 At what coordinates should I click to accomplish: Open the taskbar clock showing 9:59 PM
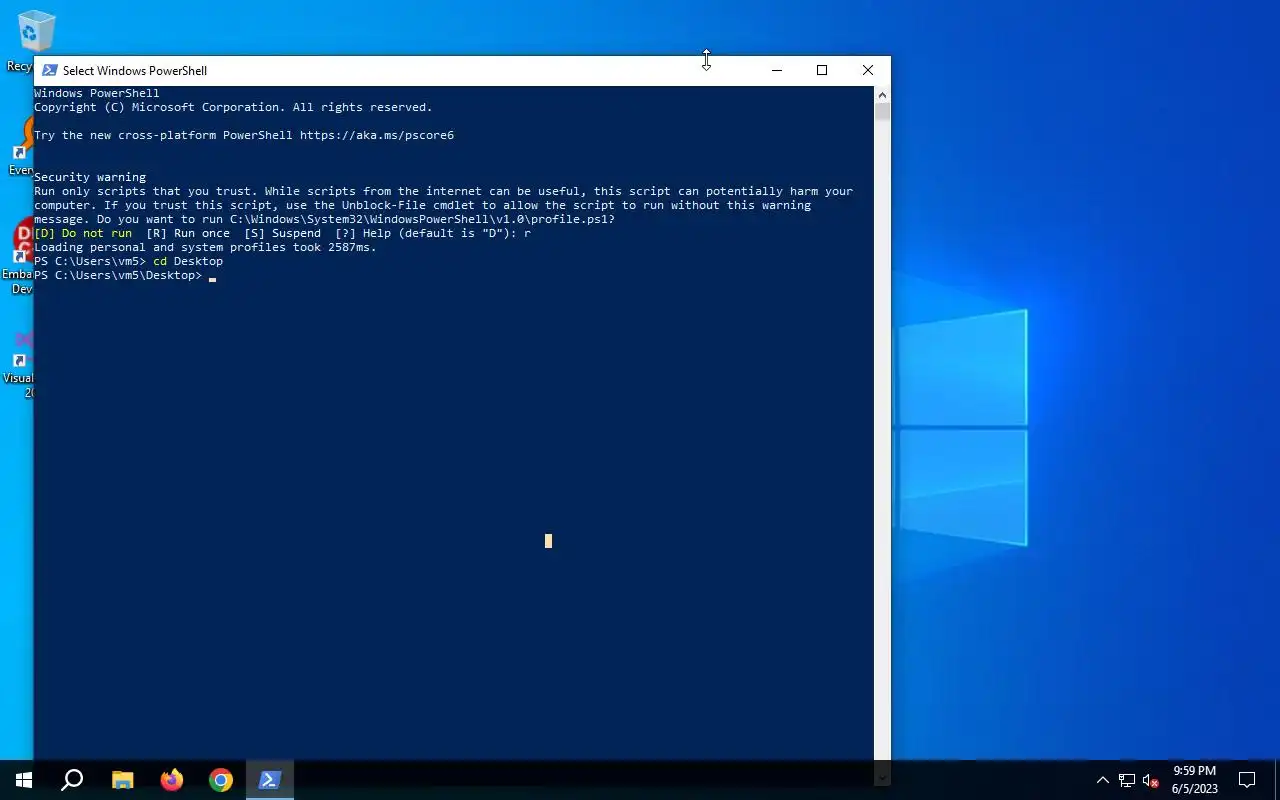click(1195, 780)
